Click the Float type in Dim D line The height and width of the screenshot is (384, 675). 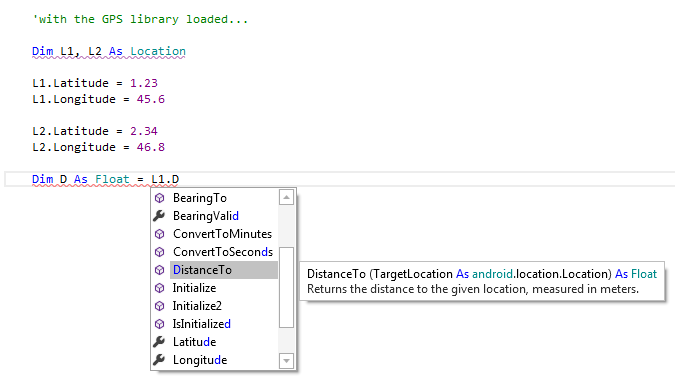coord(112,179)
